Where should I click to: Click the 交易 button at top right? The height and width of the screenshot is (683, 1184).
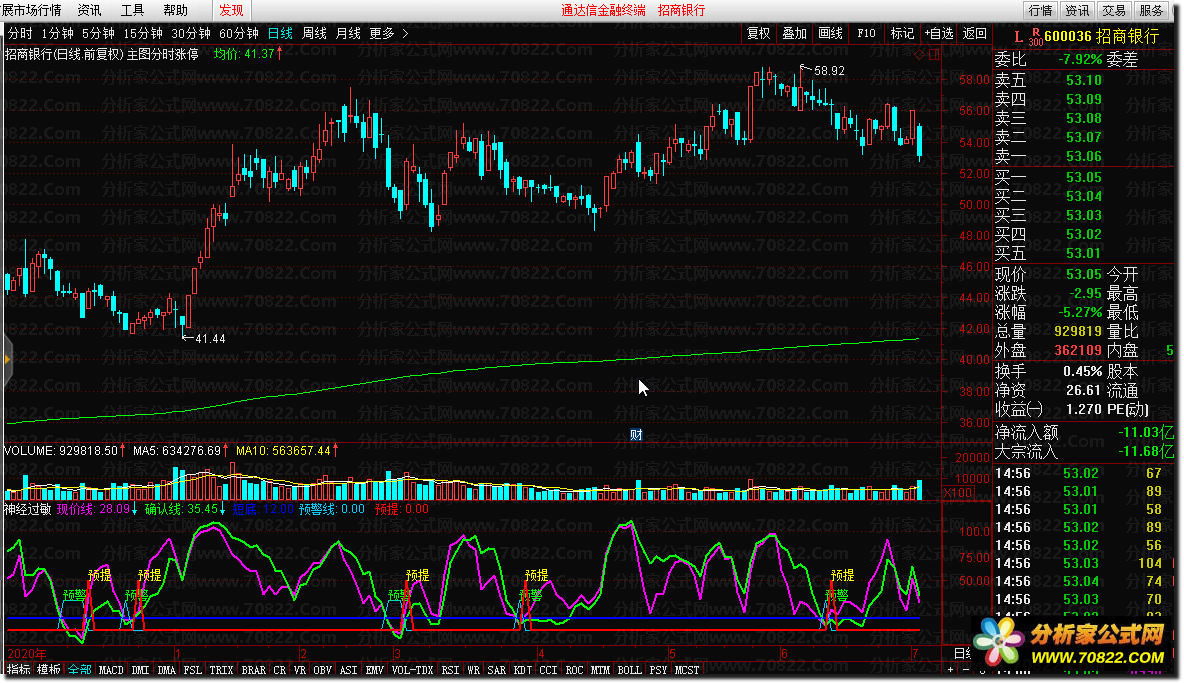click(x=1114, y=11)
